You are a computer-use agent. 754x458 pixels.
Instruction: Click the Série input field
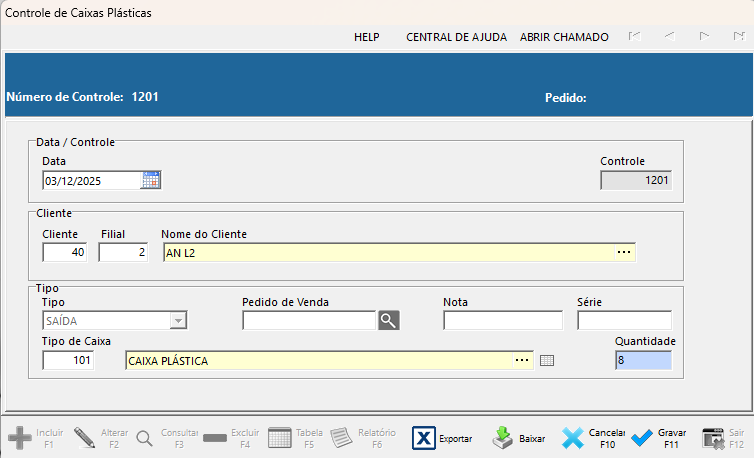(x=623, y=320)
